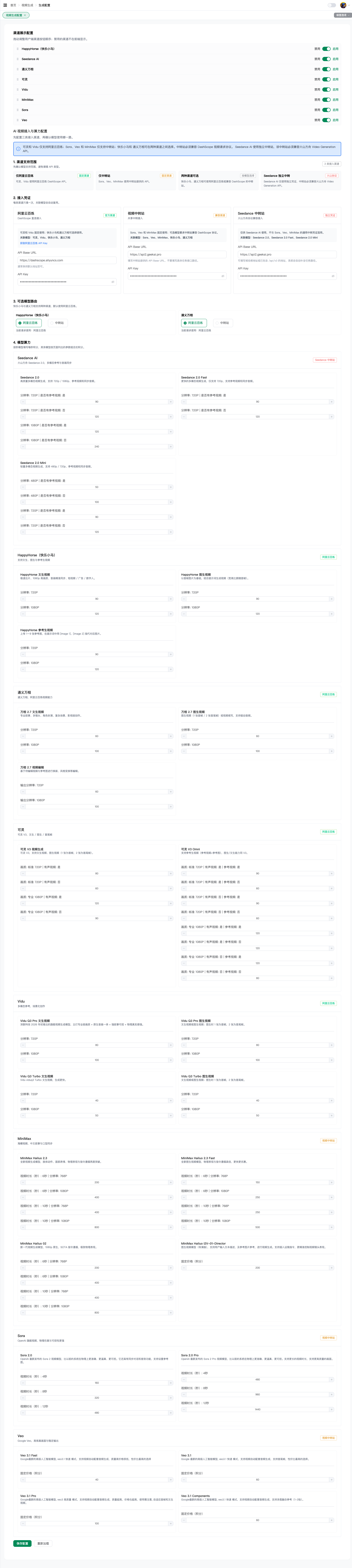Increase Sora 2.0 Pro 12秒 credits showing 1440
This screenshot has width=352, height=1568.
[x=331, y=1409]
